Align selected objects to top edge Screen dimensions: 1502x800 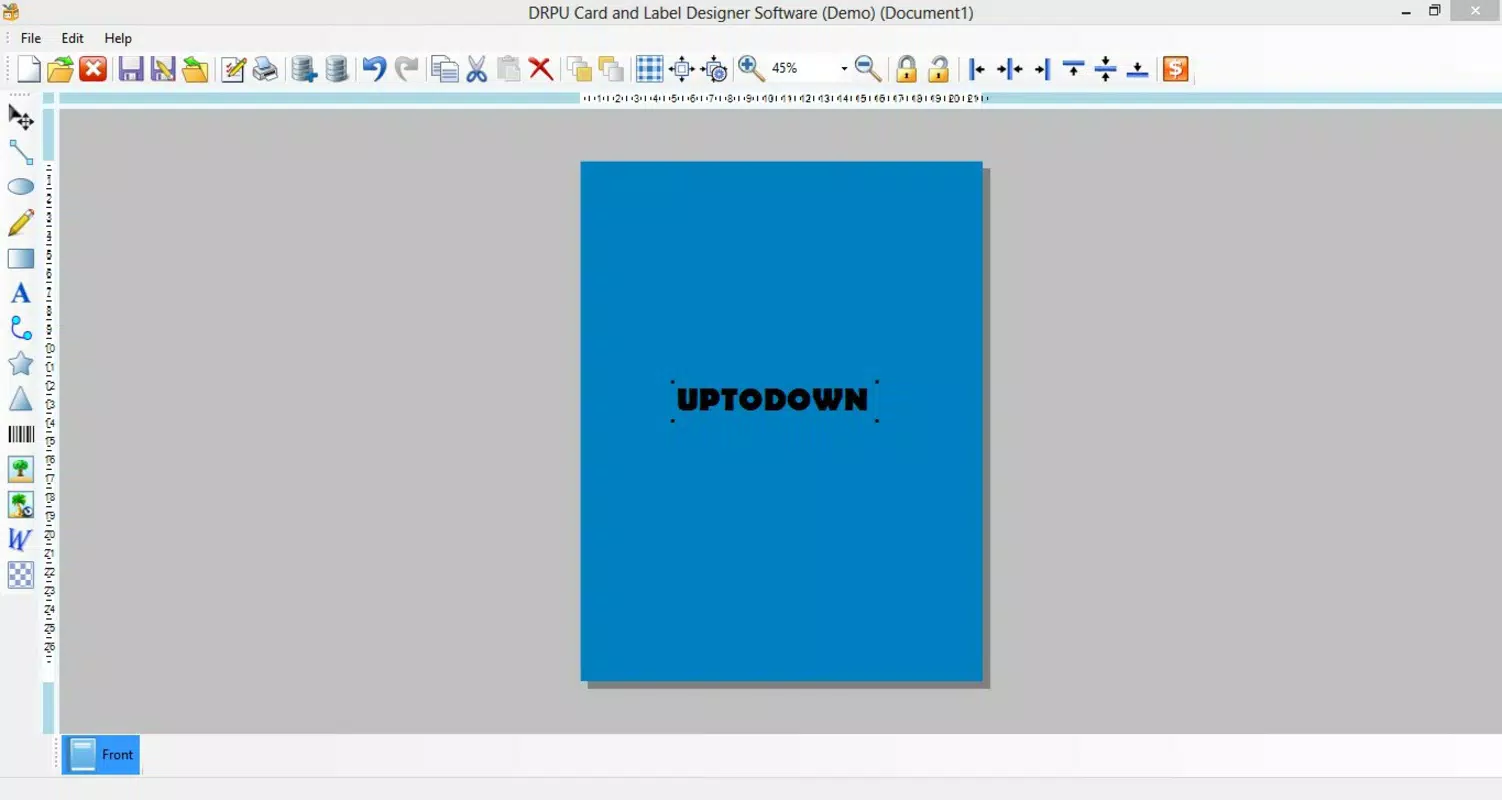1074,69
